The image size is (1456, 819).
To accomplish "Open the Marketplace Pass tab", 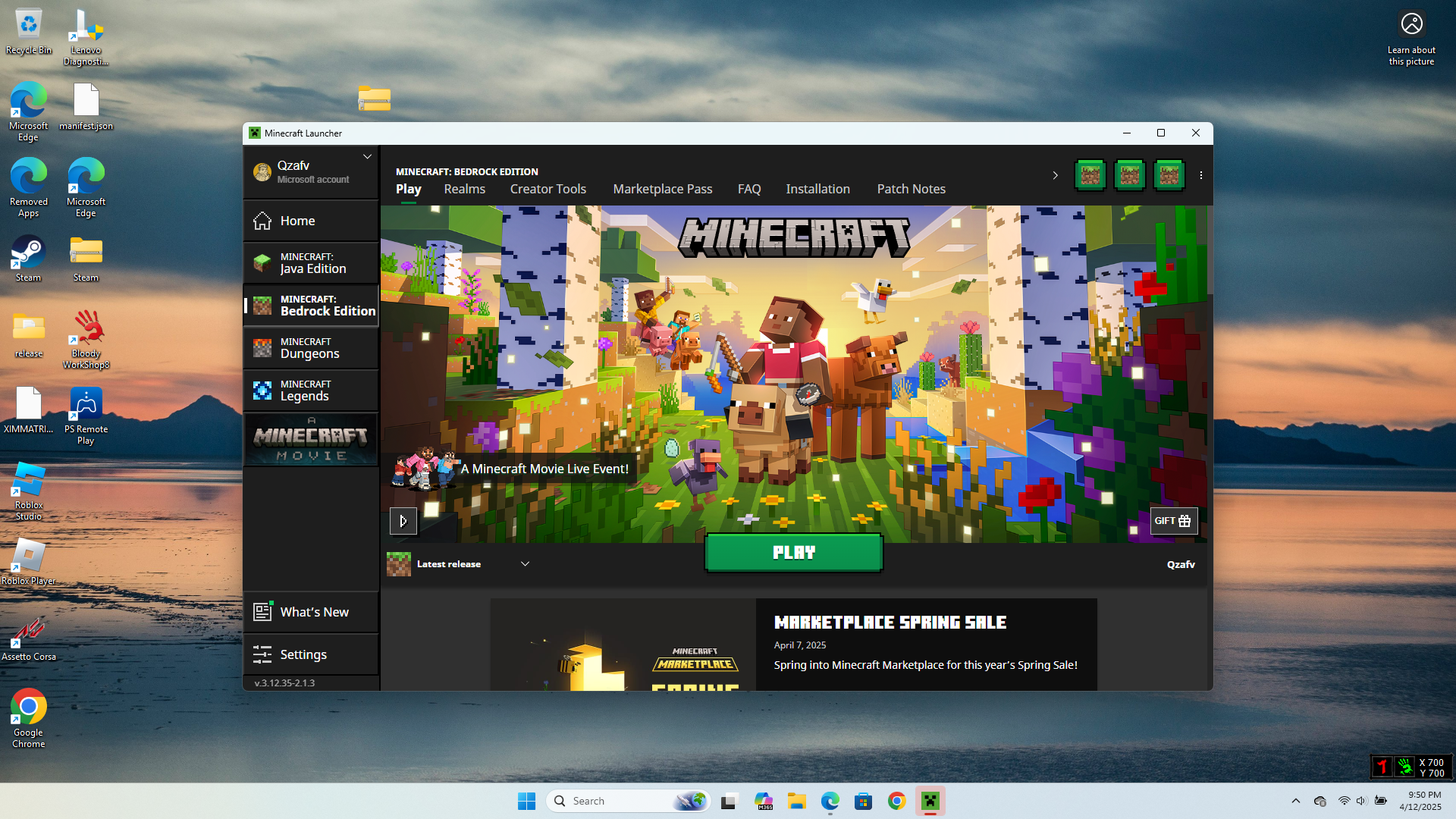I will click(663, 189).
